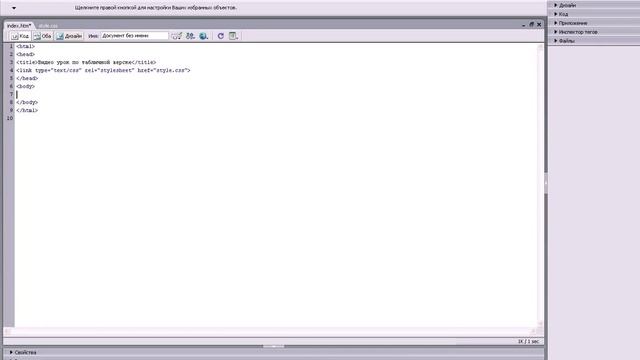Click line number 10 in gutter
640x360 pixels.
click(9, 118)
